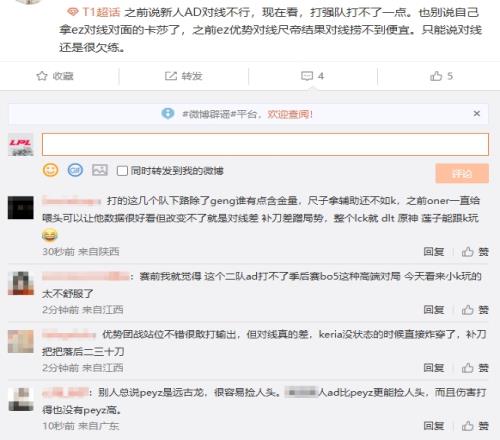The image size is (500, 440).
Task: Open comments via speech bubble icon
Action: tap(307, 76)
